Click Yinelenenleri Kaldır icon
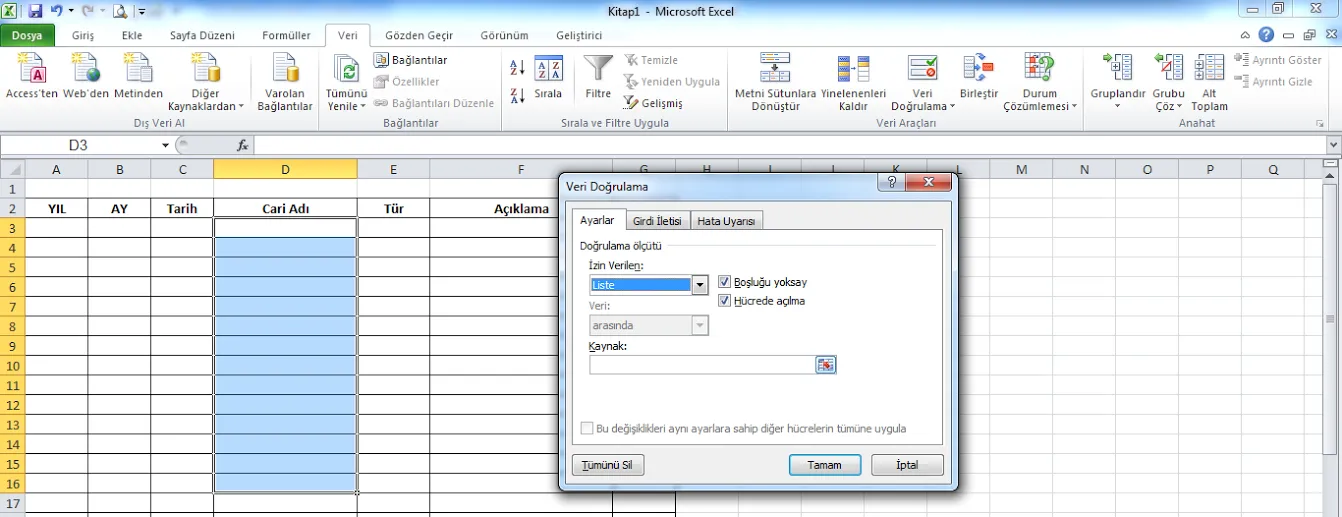Image resolution: width=1342 pixels, height=517 pixels. point(853,68)
